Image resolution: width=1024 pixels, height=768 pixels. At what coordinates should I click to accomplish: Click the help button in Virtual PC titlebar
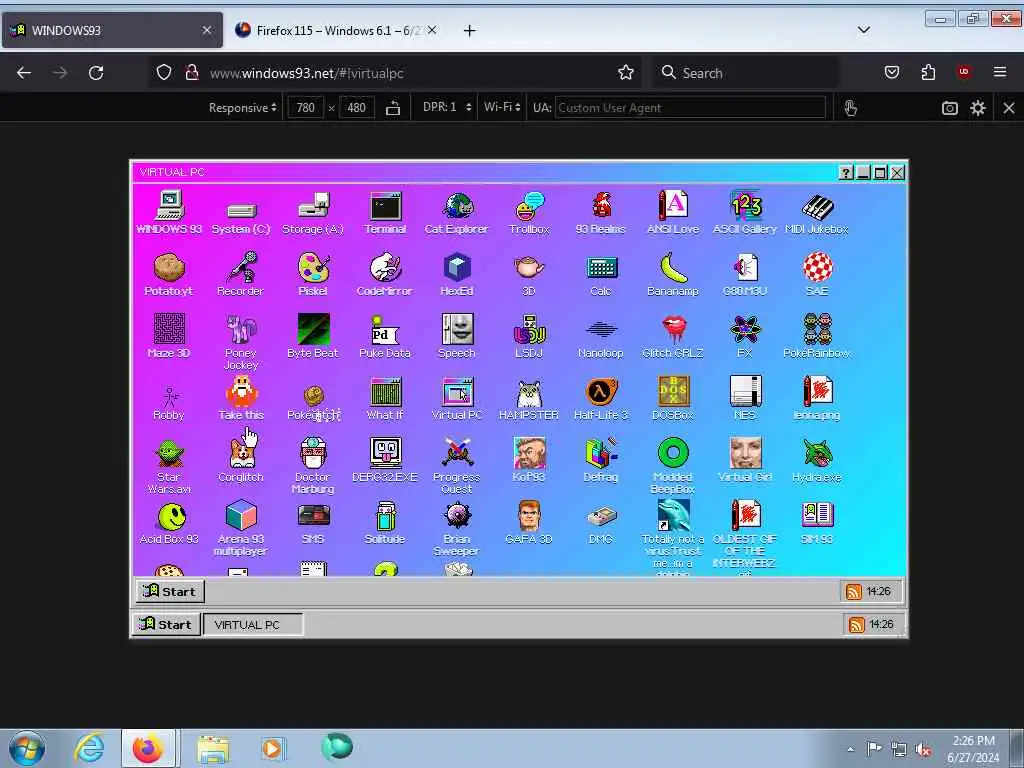(846, 172)
